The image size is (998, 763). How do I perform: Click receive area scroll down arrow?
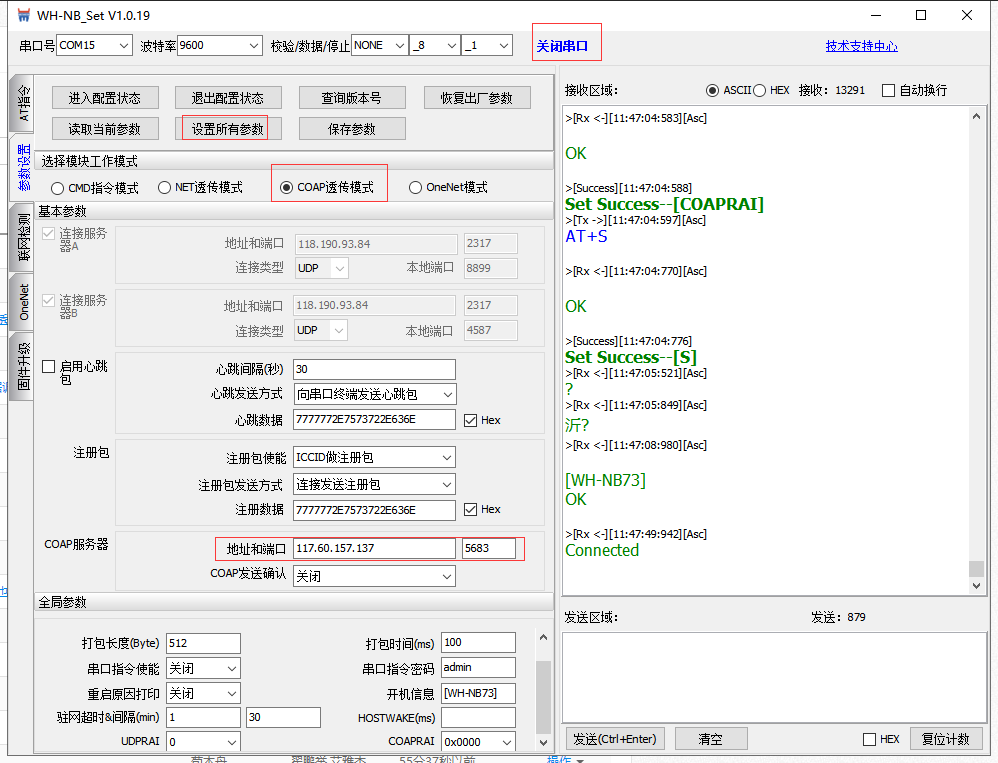tap(976, 586)
